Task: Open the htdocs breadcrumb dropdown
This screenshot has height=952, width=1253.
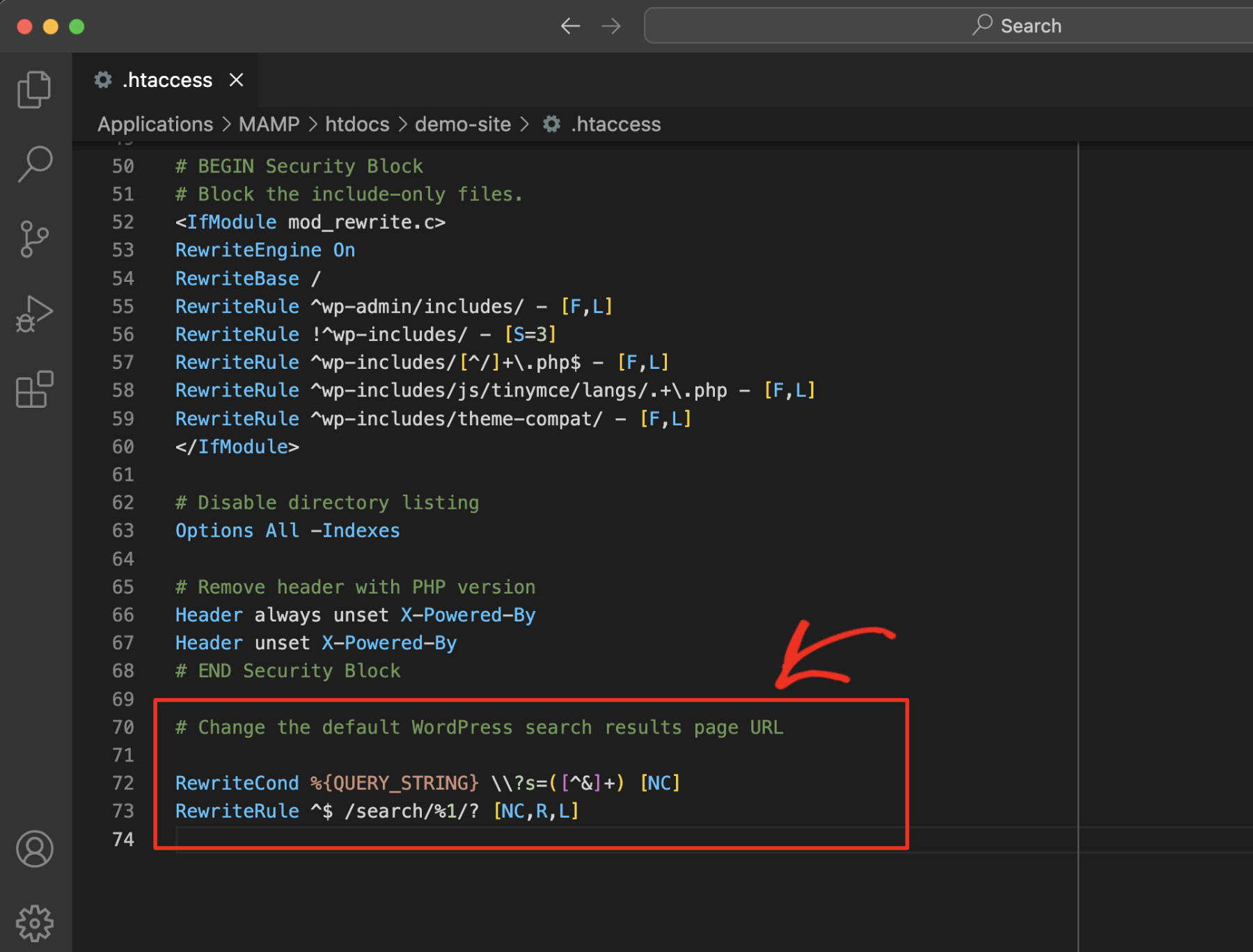Action: coord(357,124)
